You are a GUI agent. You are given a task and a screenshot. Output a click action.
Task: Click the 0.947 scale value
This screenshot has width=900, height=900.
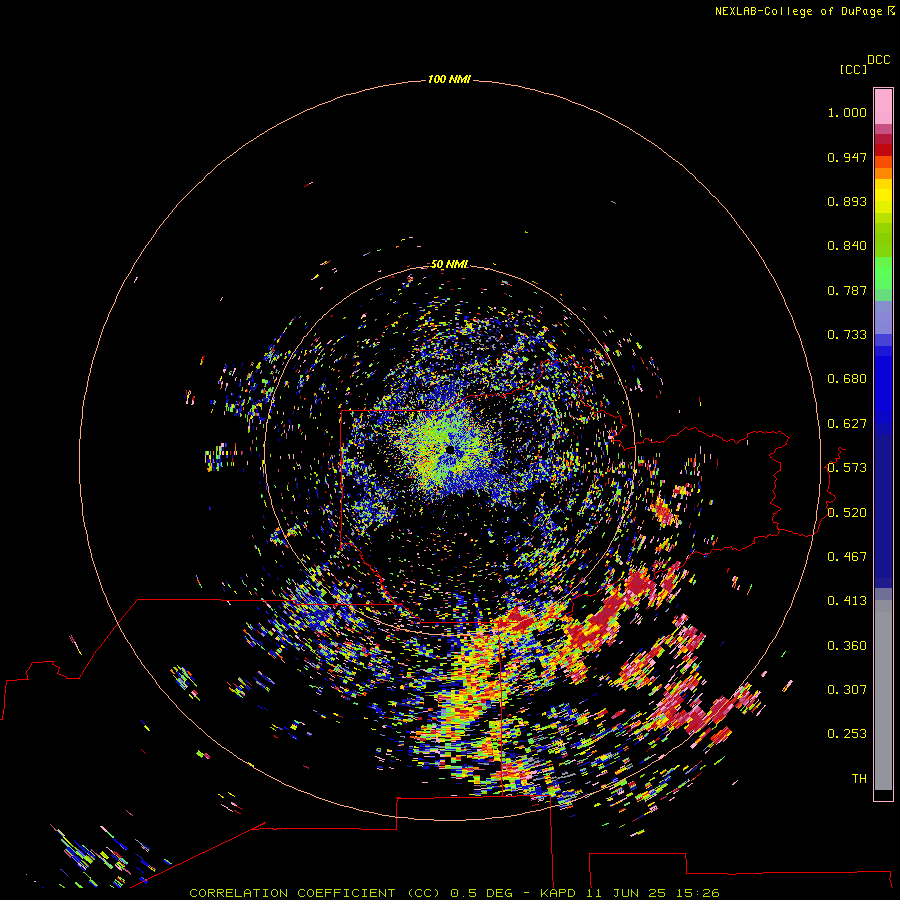[847, 157]
